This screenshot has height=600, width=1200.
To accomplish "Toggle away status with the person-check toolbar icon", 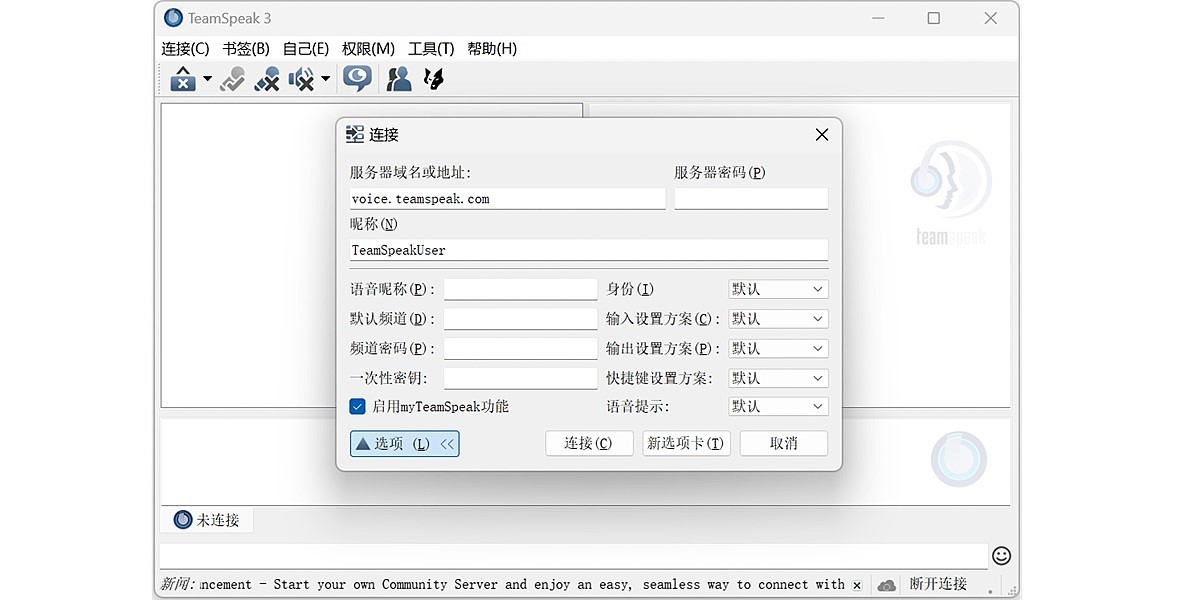I will (x=231, y=79).
